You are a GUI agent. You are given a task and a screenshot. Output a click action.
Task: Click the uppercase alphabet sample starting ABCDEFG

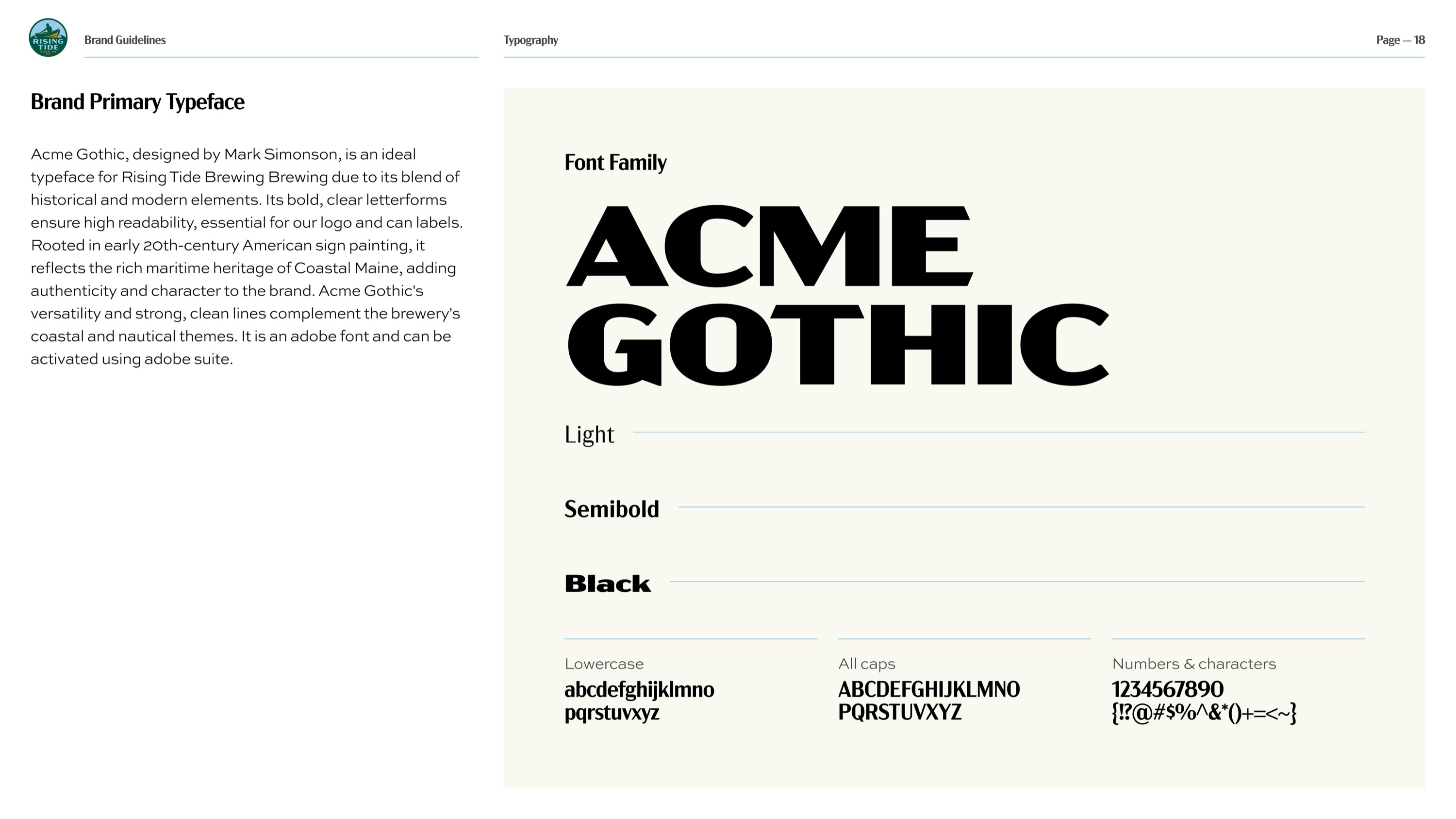tap(928, 690)
